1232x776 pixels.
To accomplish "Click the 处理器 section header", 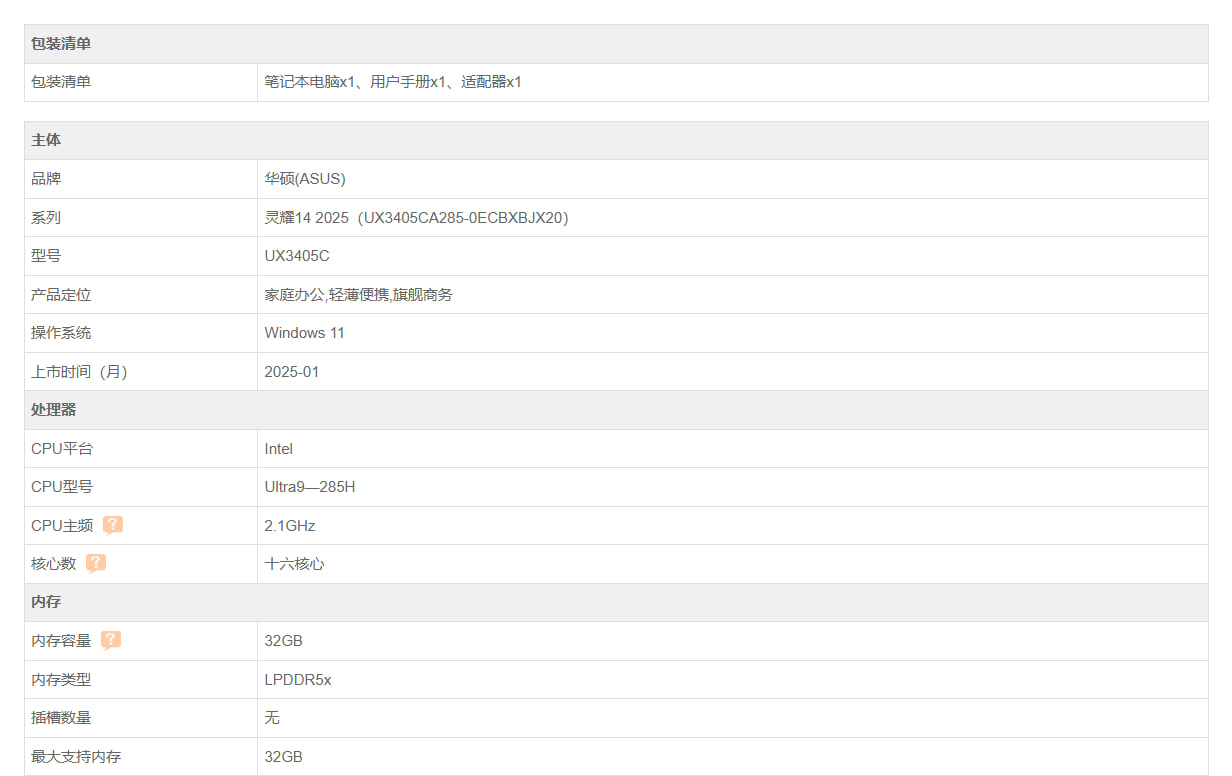I will [54, 410].
